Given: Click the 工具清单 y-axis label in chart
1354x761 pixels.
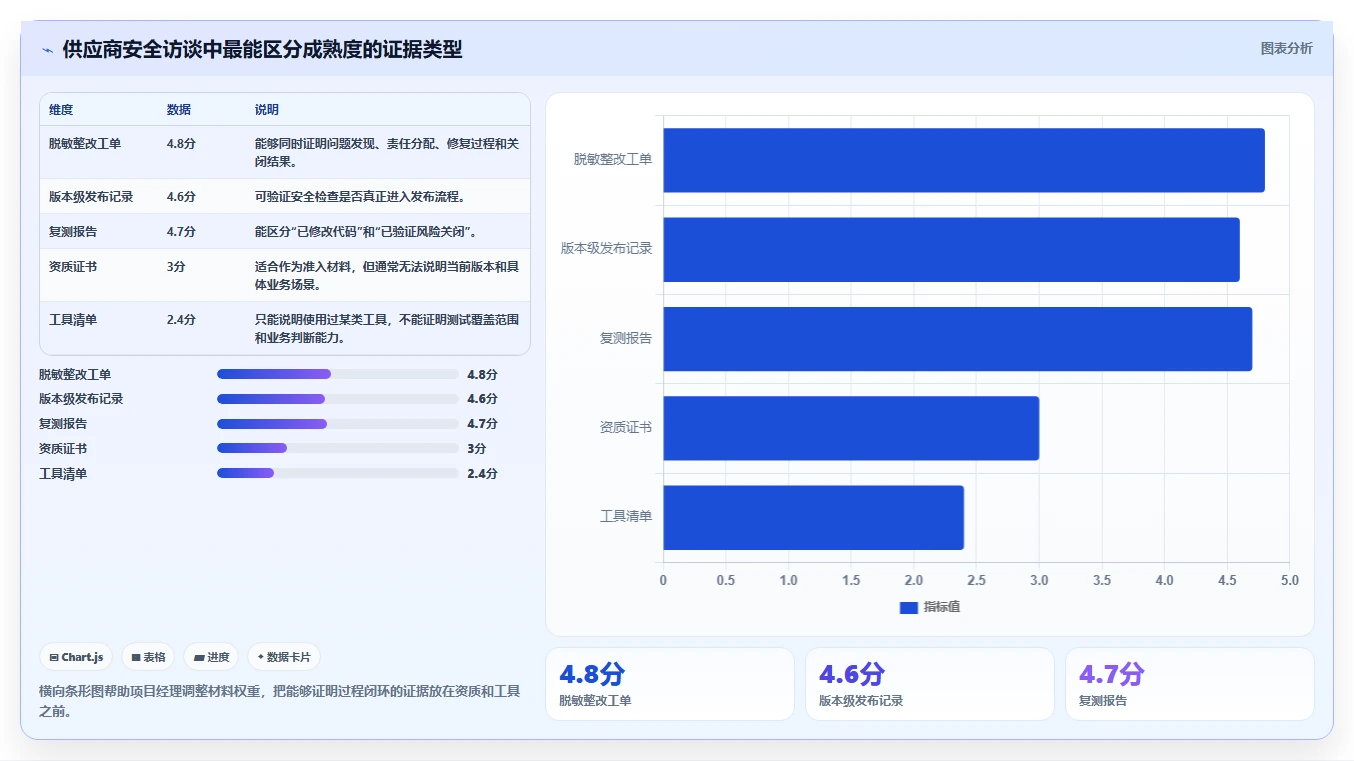Looking at the screenshot, I should [626, 516].
